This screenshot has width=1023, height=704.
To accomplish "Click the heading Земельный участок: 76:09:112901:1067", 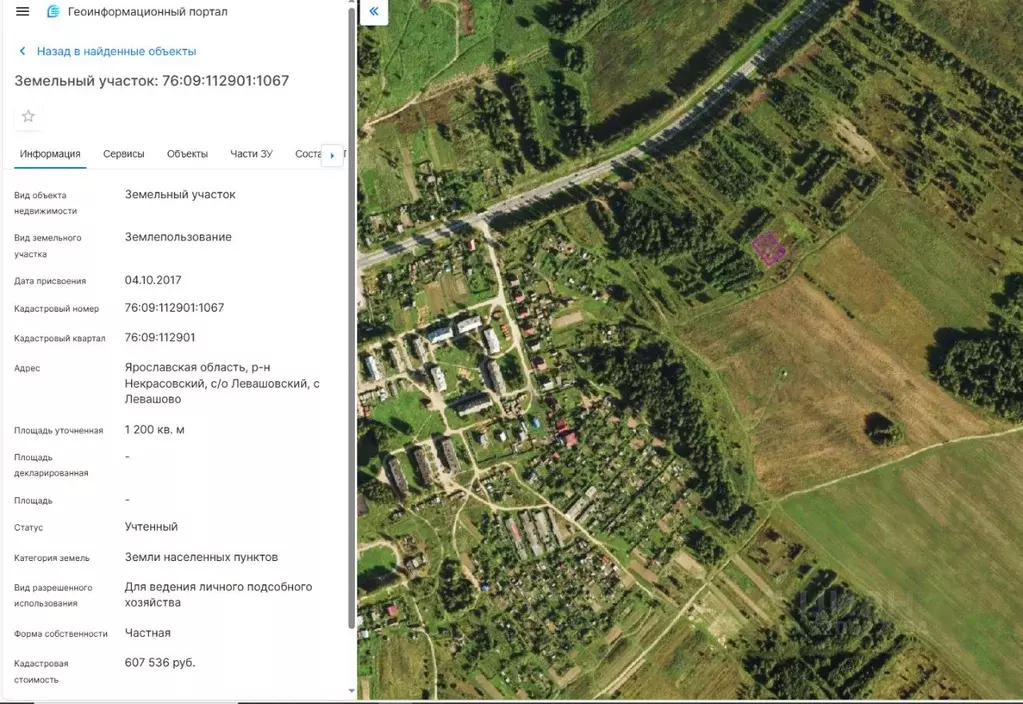I will coord(151,81).
